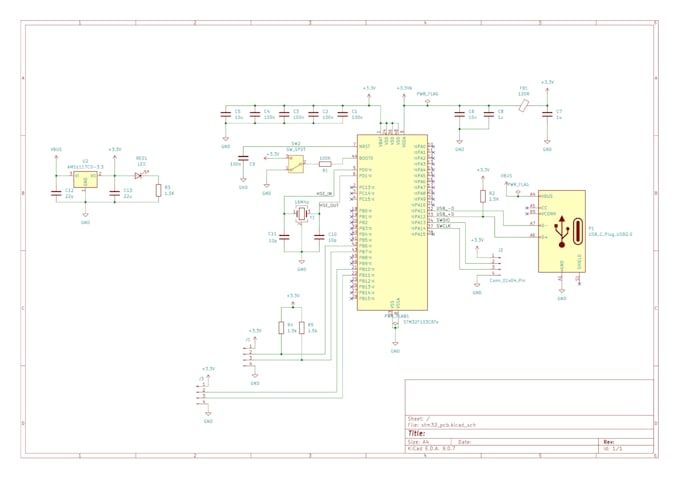Select the SW_SPDT switch symbol SW2

tap(295, 164)
